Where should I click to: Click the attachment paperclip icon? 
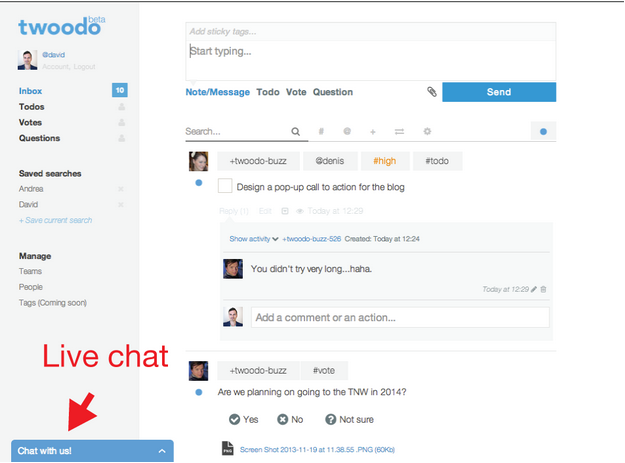click(432, 92)
